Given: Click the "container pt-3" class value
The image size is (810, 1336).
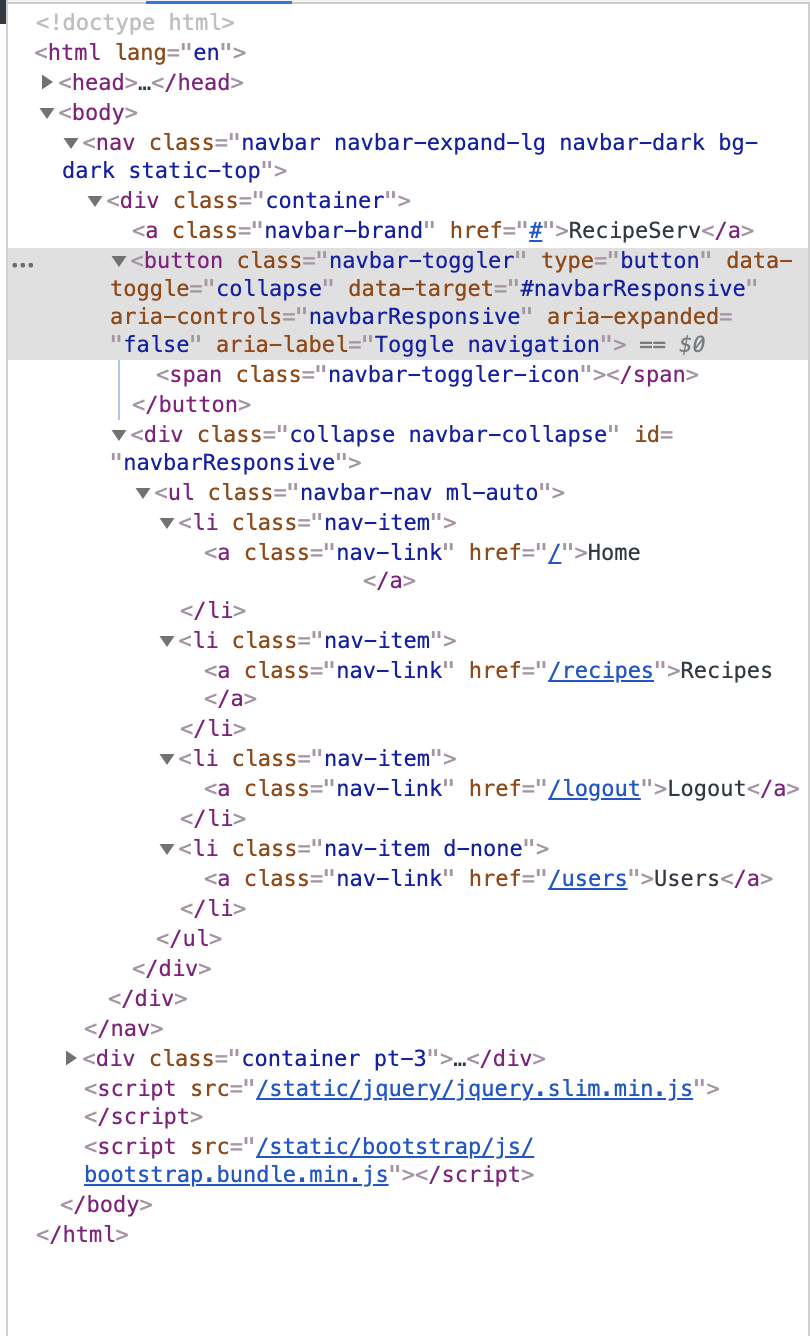Looking at the screenshot, I should (335, 1058).
